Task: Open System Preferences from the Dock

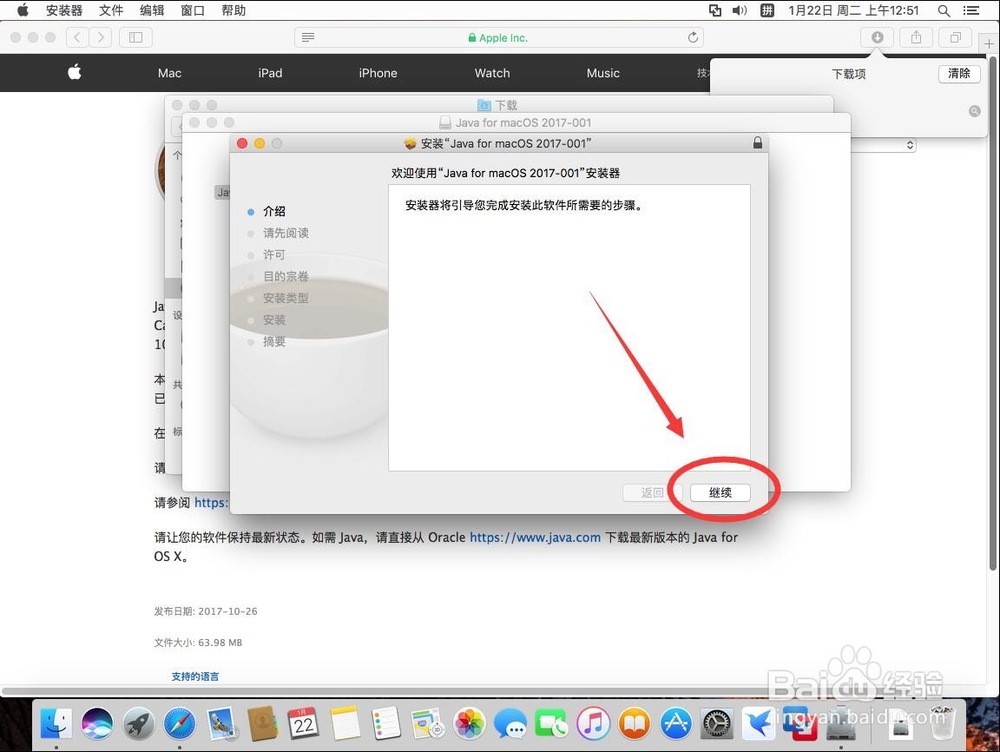Action: tap(716, 723)
